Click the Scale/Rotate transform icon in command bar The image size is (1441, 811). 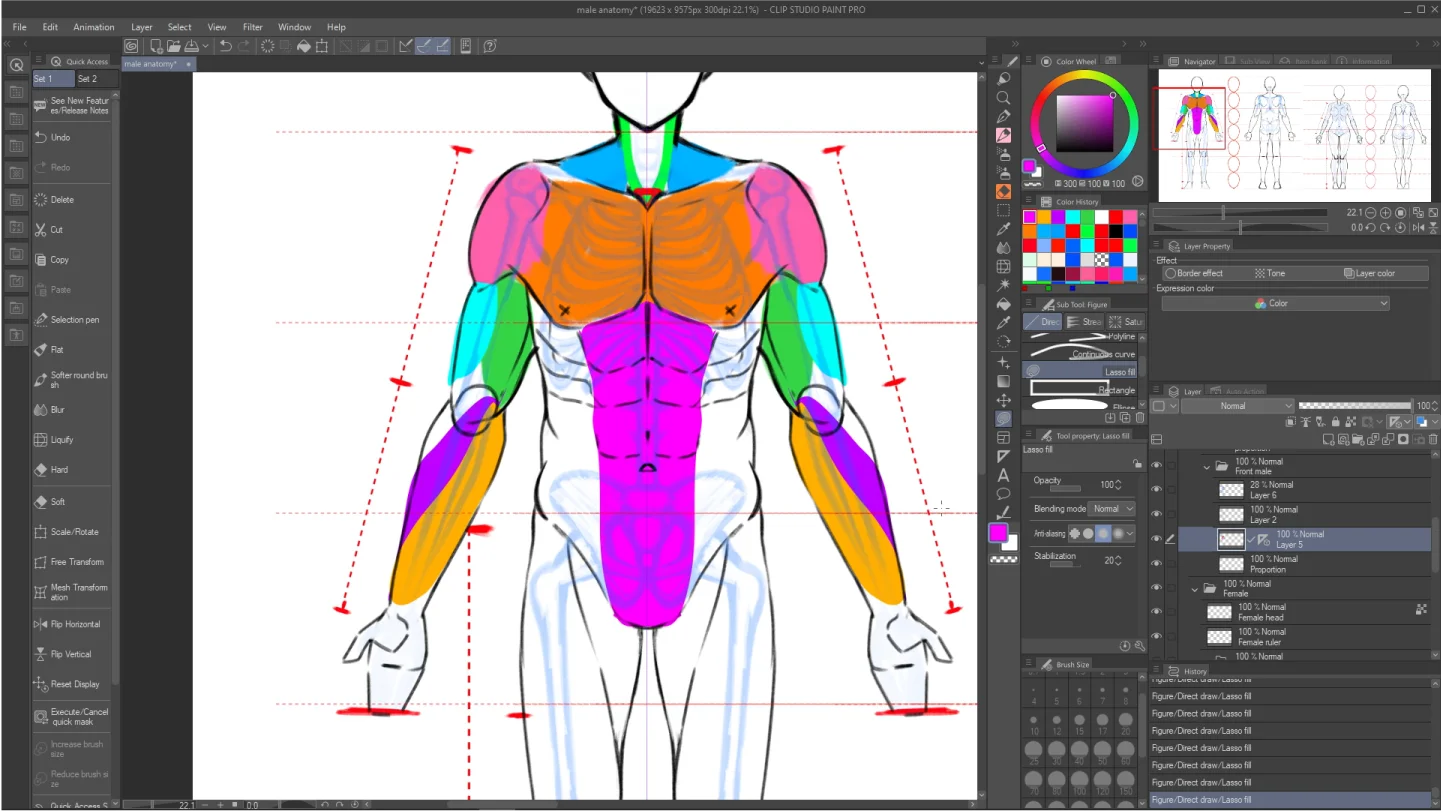[322, 46]
